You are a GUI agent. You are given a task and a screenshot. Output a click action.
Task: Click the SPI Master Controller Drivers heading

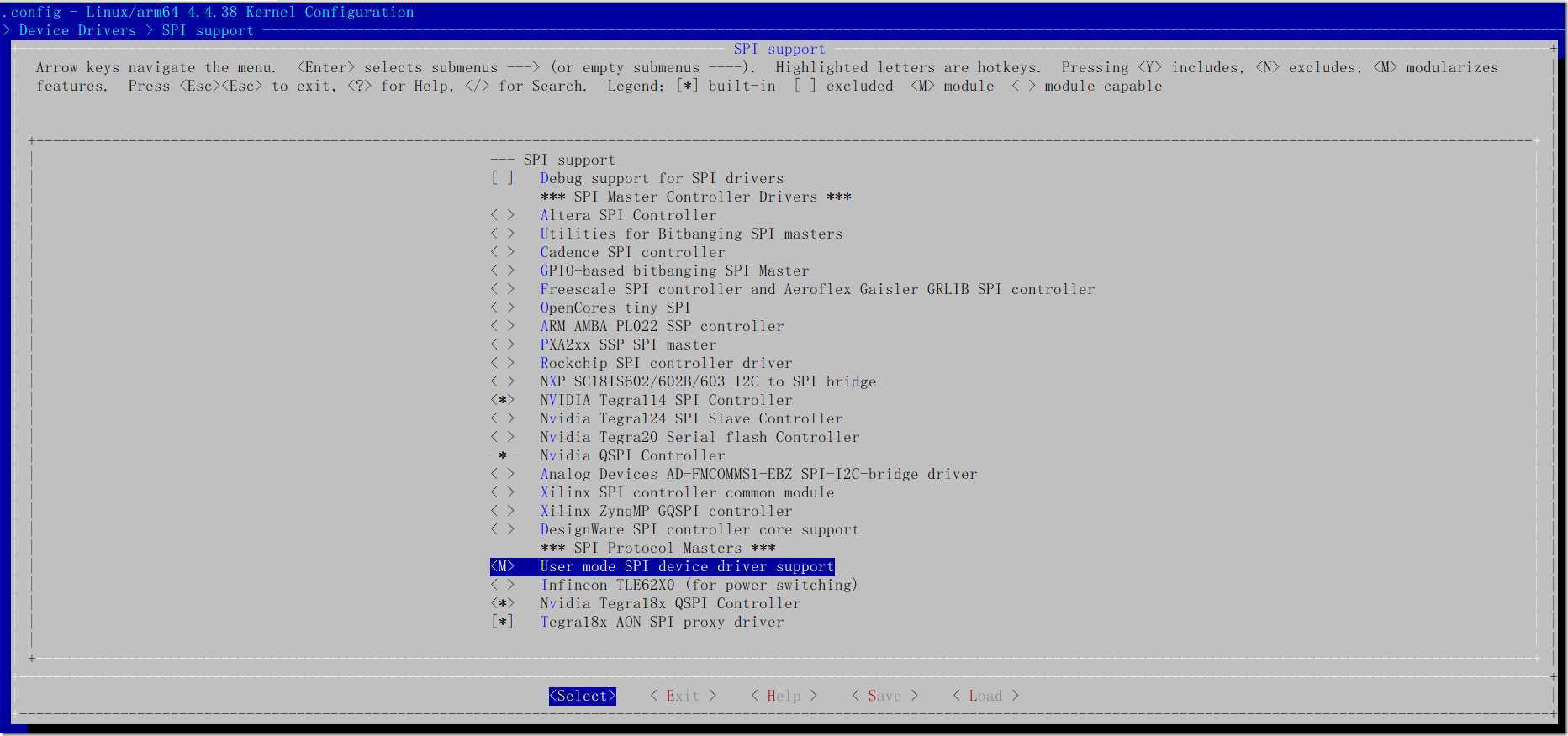695,197
